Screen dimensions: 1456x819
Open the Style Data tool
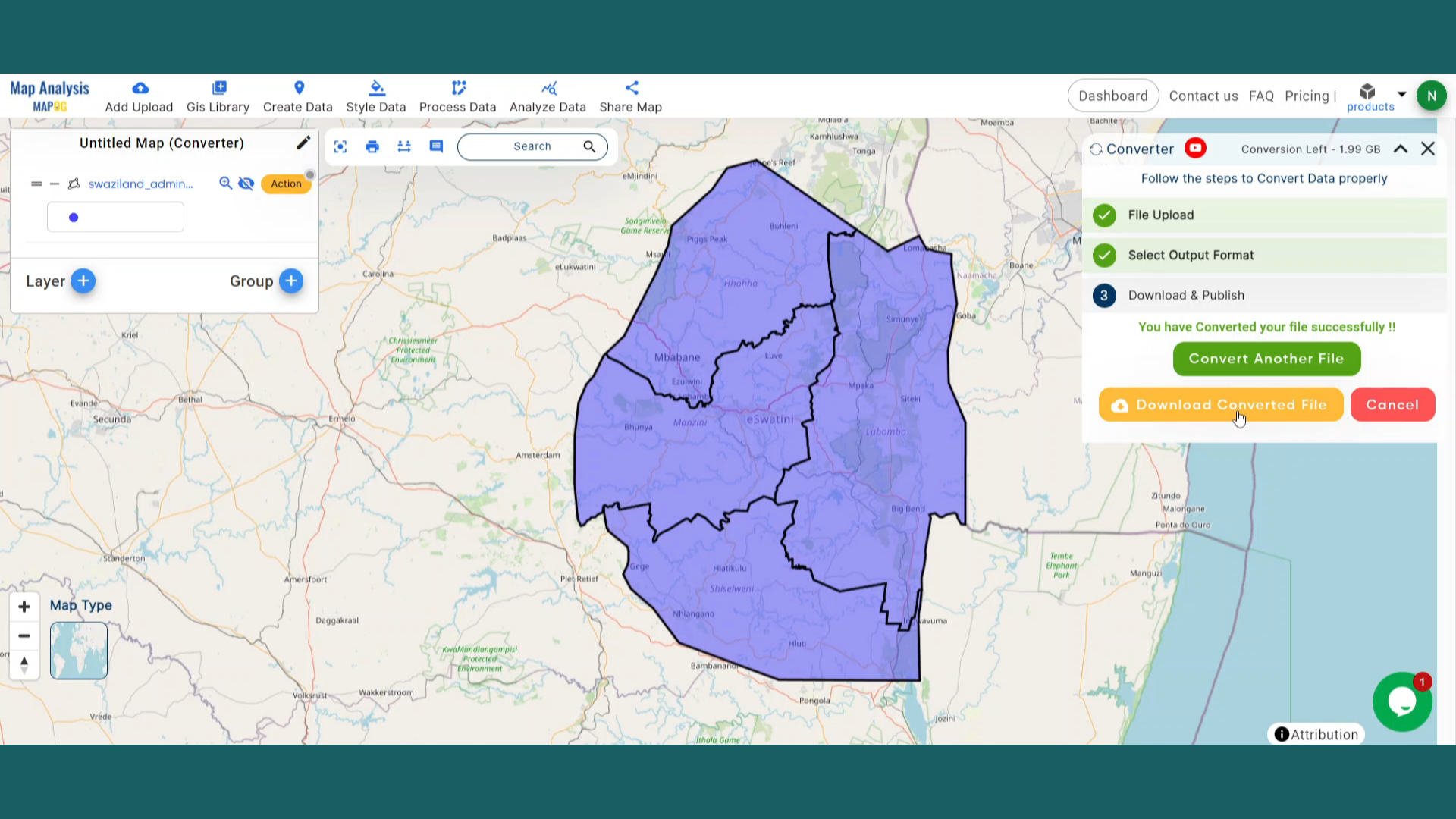click(376, 96)
